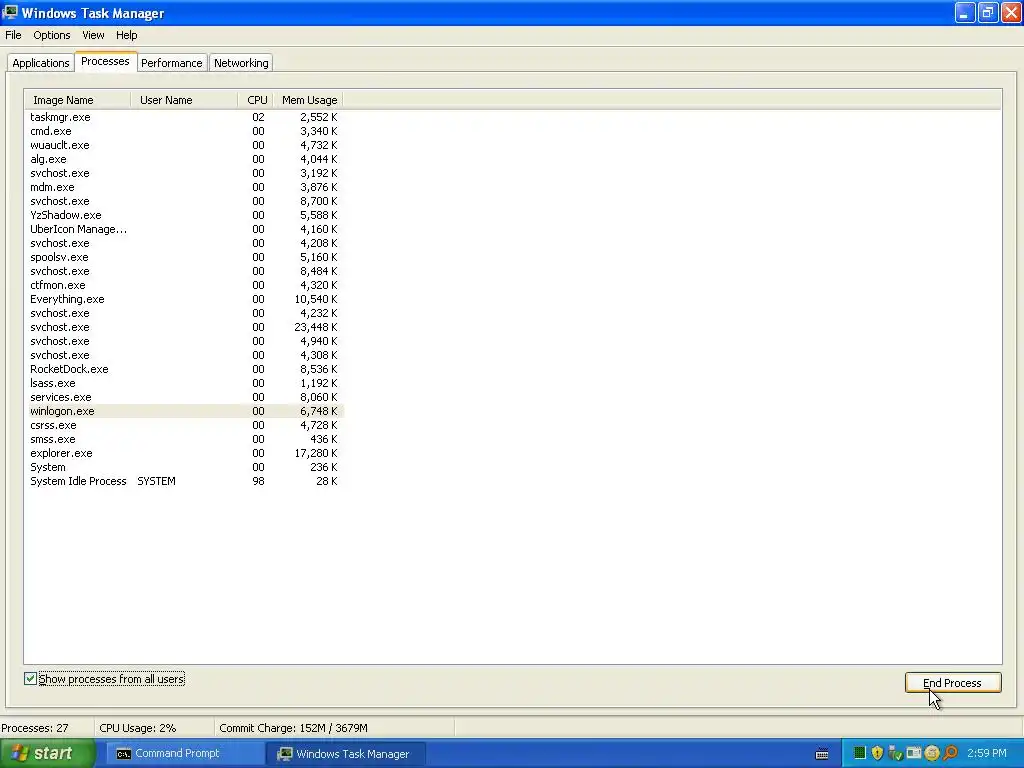
Task: Switch to the Applications tab
Action: click(x=40, y=63)
